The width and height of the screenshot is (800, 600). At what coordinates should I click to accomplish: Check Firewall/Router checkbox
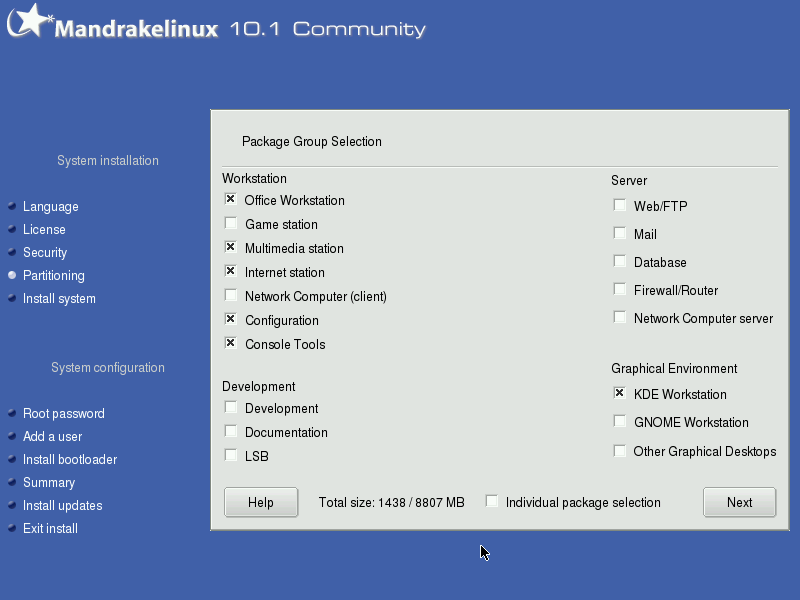point(619,289)
